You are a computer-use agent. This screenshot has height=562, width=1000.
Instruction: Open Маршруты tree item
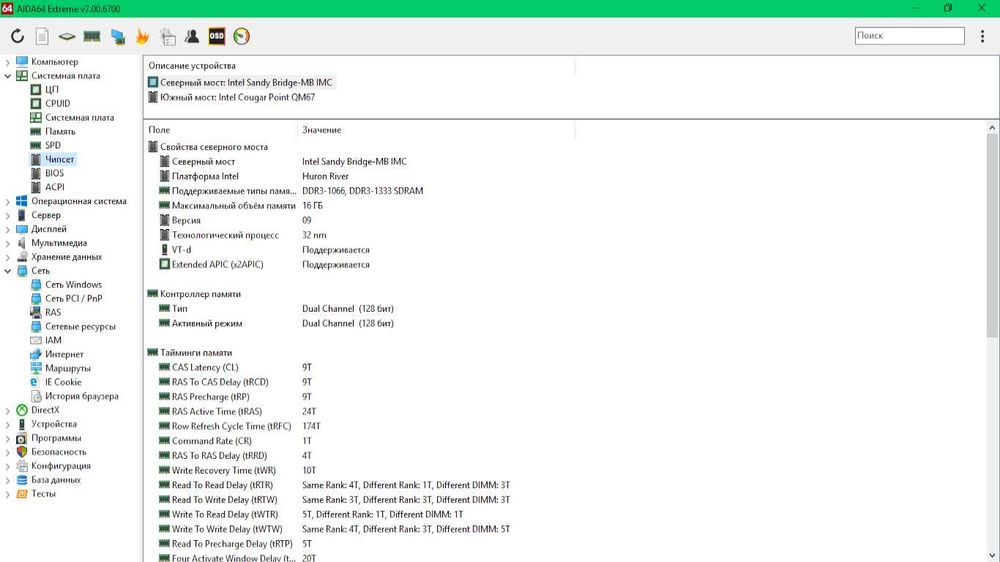pos(68,368)
